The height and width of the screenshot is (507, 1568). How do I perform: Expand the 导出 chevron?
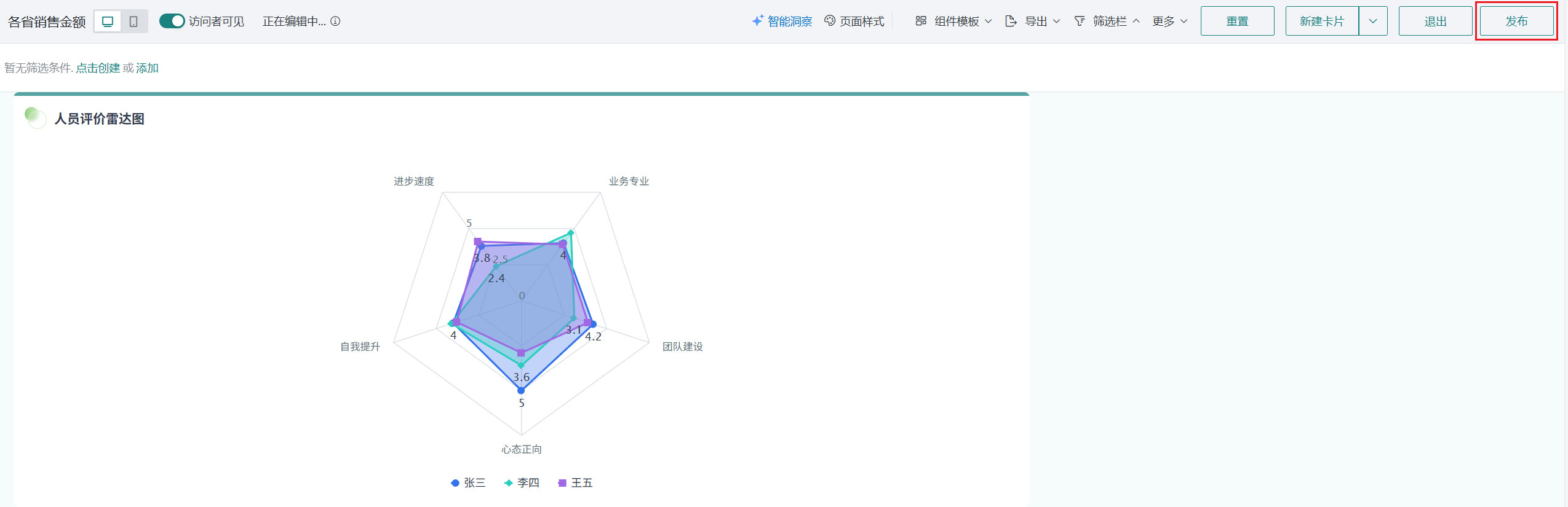click(1057, 21)
